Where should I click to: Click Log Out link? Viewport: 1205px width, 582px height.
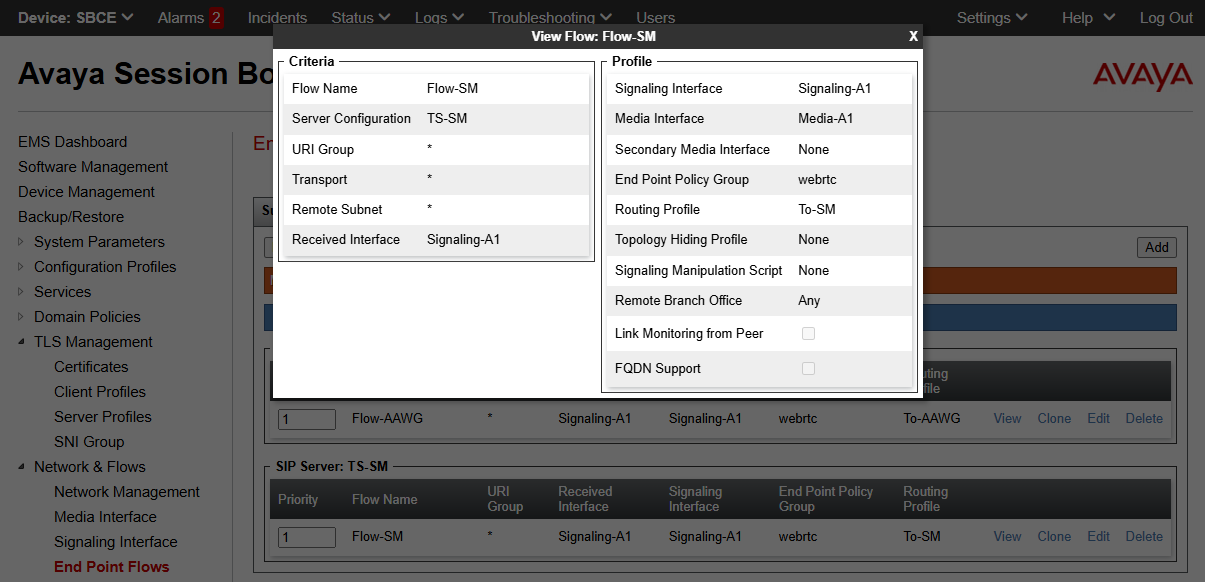(1166, 18)
